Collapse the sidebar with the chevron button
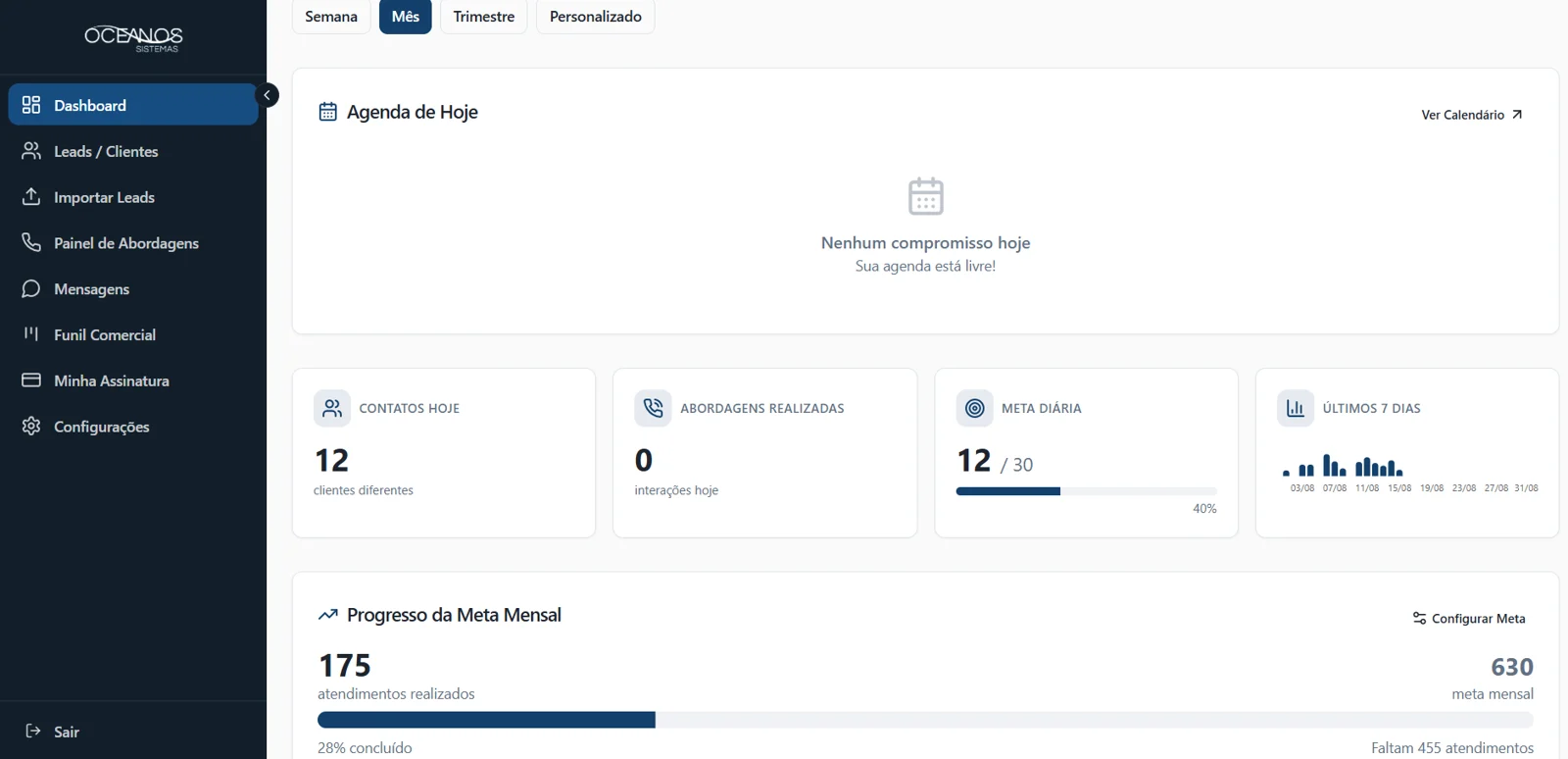This screenshot has height=759, width=1568. click(267, 95)
